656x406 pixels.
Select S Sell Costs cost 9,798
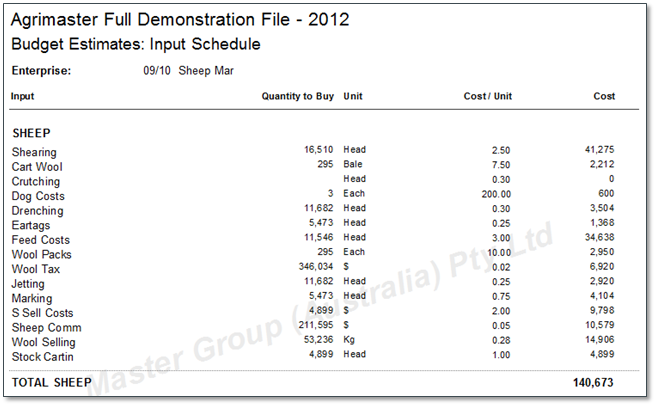[602, 311]
